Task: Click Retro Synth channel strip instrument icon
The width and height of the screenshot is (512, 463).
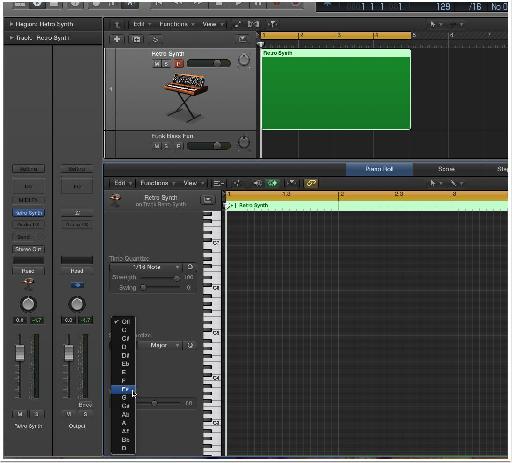Action: (x=28, y=283)
